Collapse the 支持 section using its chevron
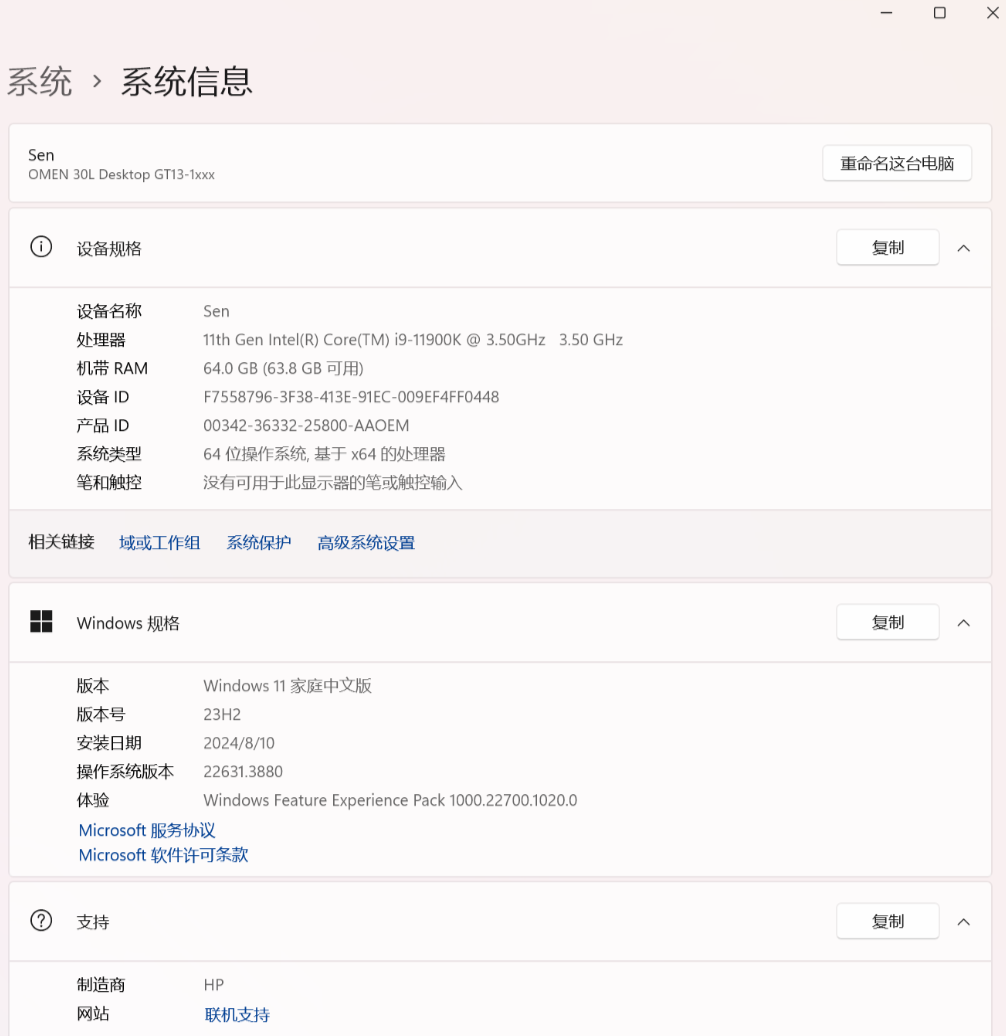 [x=964, y=921]
